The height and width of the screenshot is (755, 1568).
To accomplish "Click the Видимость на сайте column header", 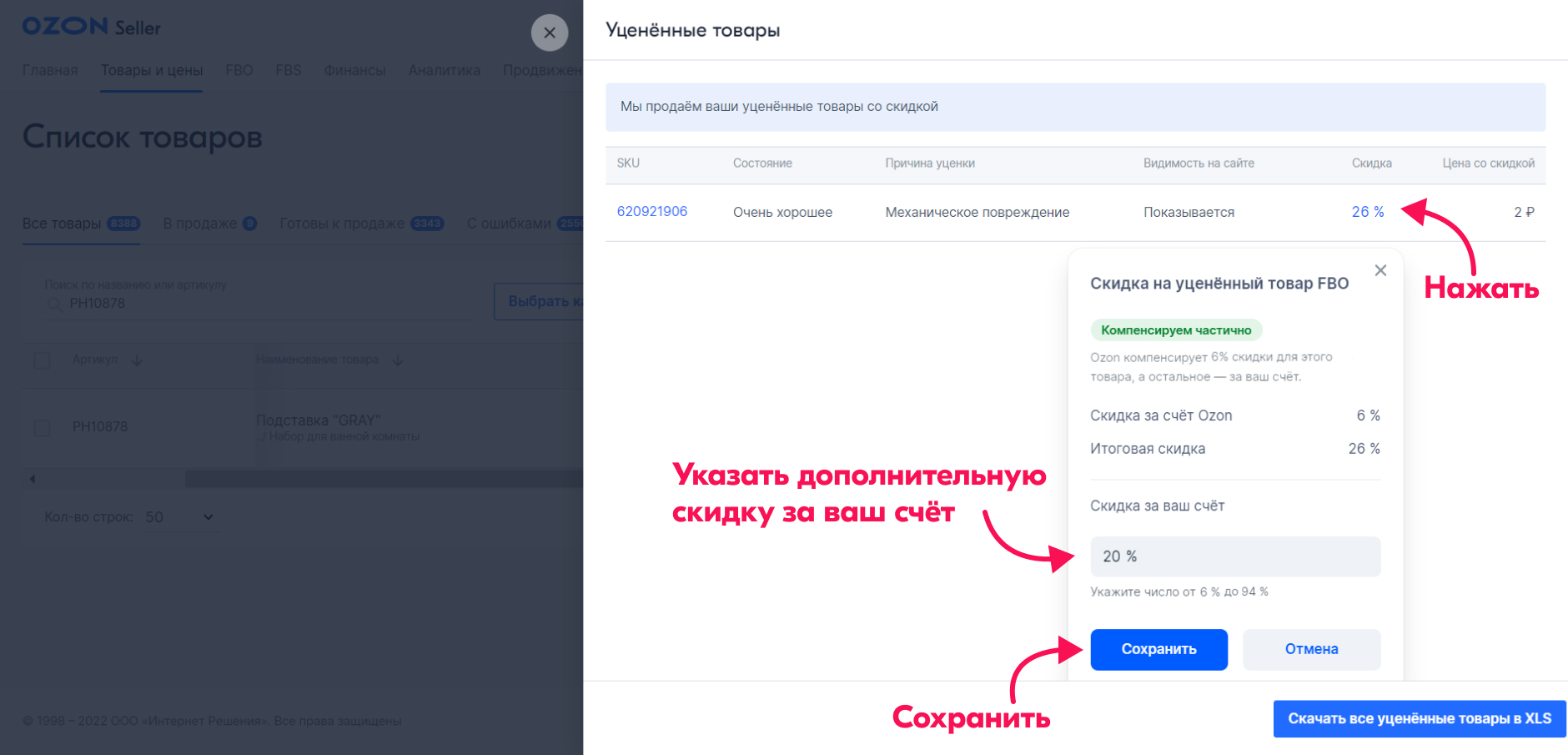I will point(1199,164).
